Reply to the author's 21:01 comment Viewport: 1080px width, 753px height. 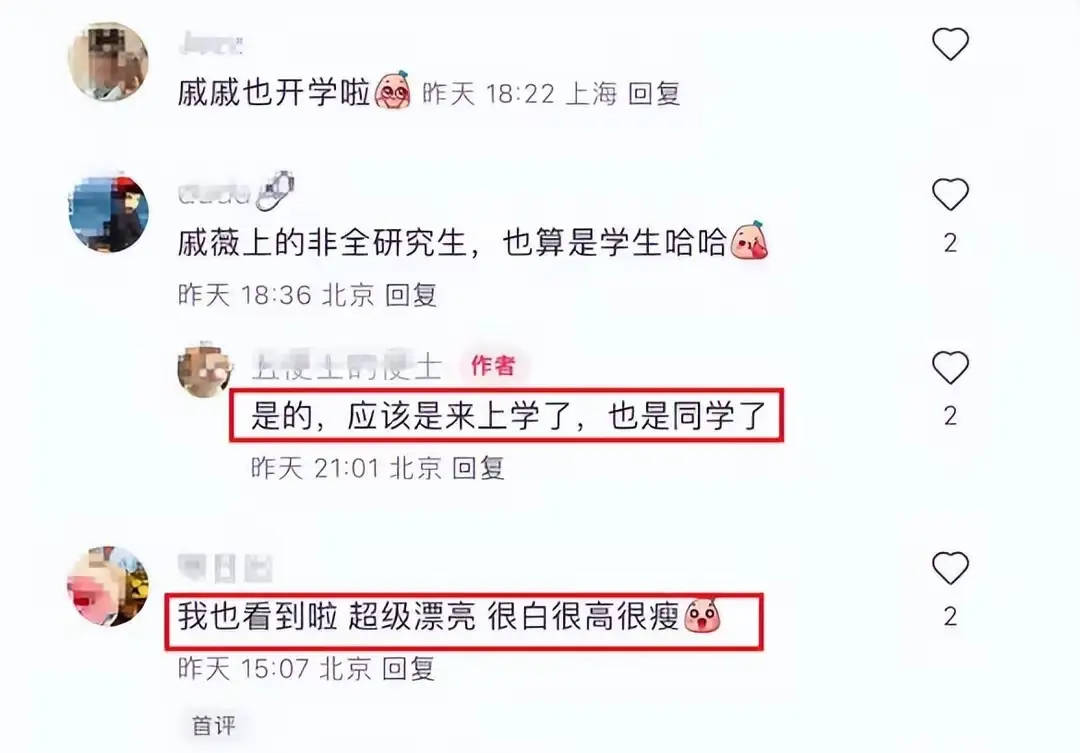479,468
